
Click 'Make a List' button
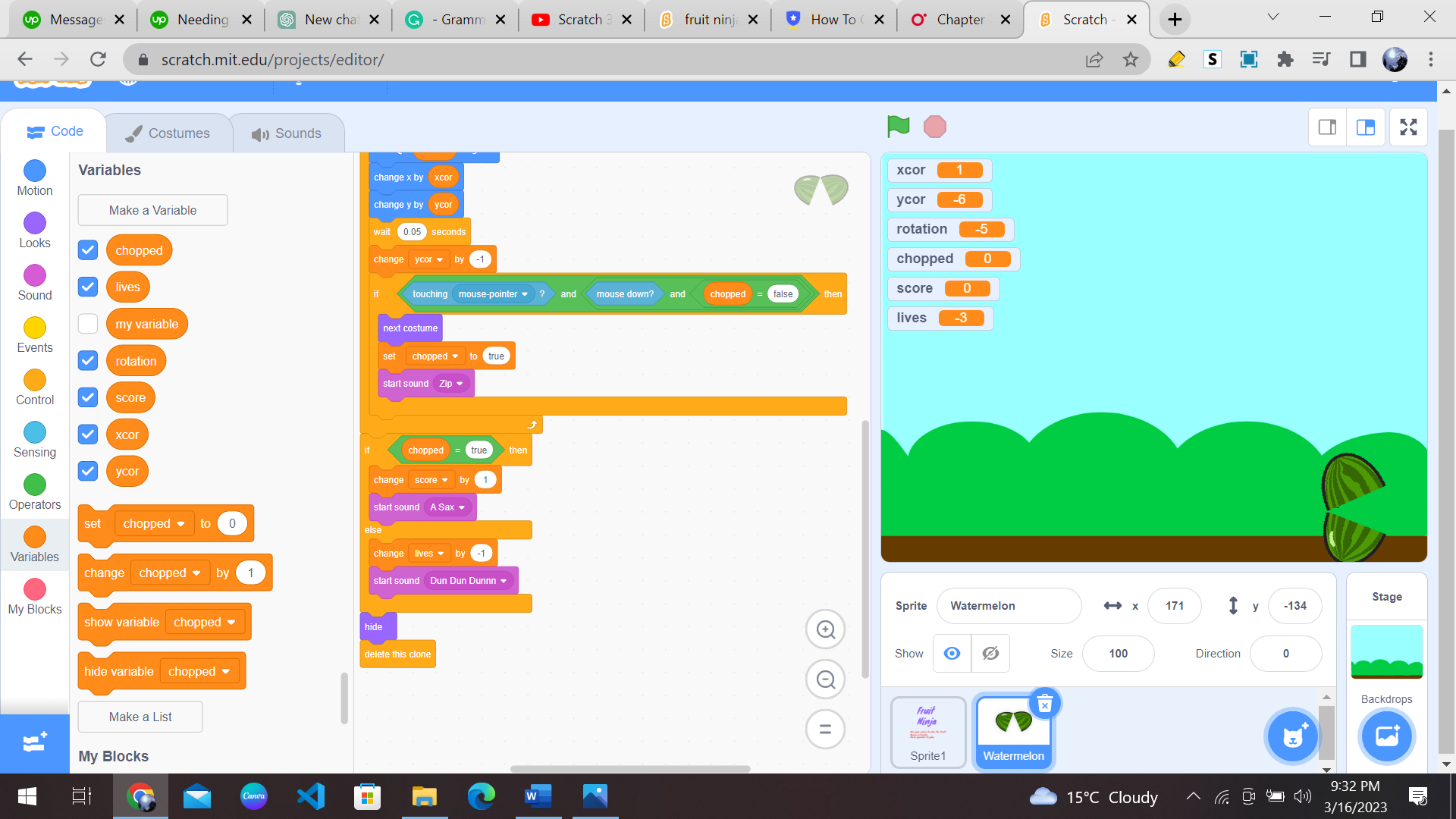[x=140, y=717]
